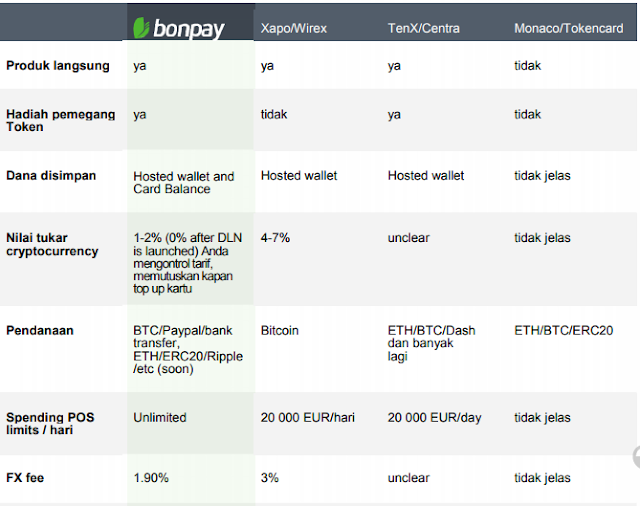Select the 3% FX fee cell
This screenshot has height=506, width=640.
[270, 477]
